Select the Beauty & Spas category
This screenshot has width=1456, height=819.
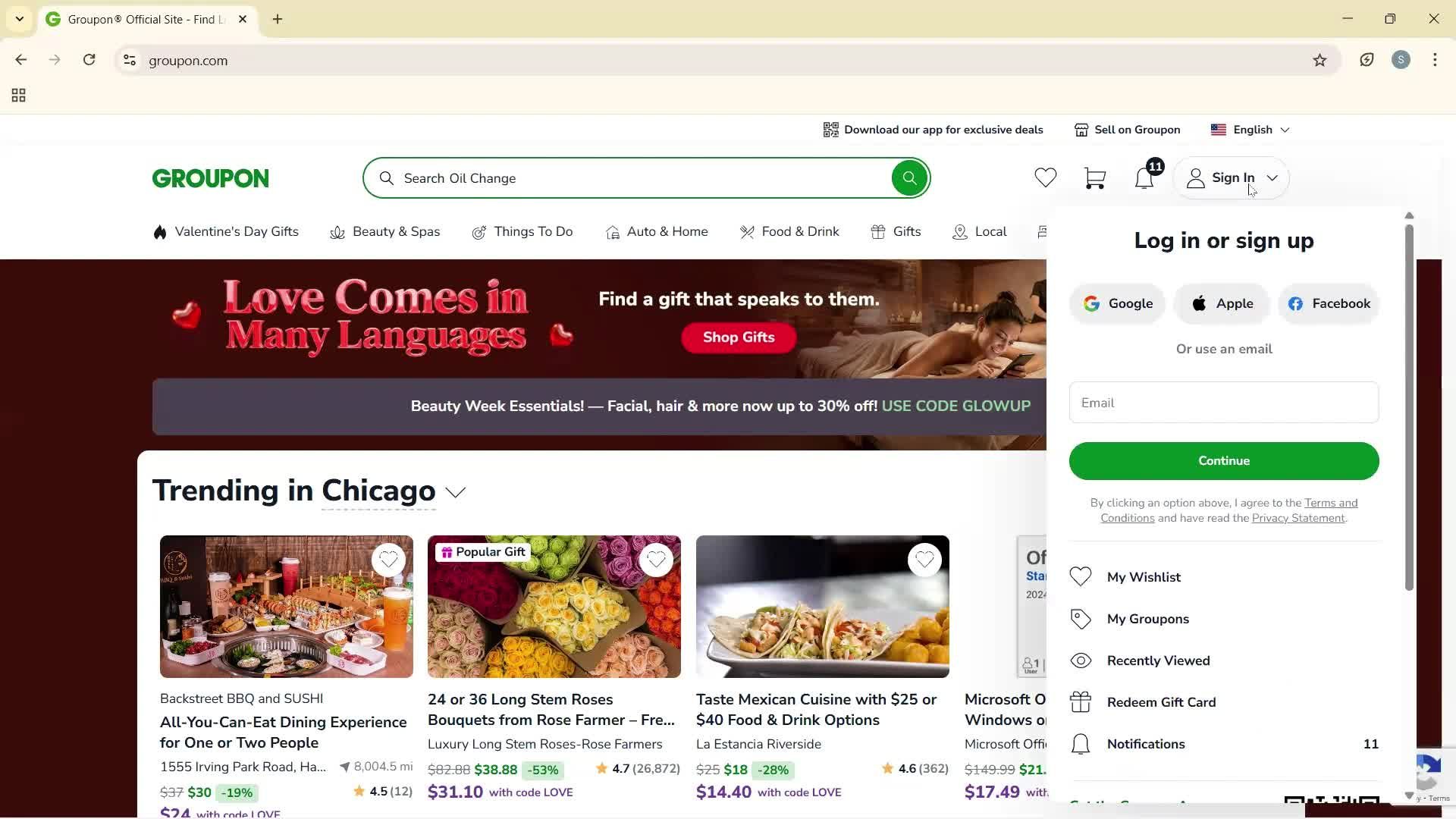(x=396, y=232)
